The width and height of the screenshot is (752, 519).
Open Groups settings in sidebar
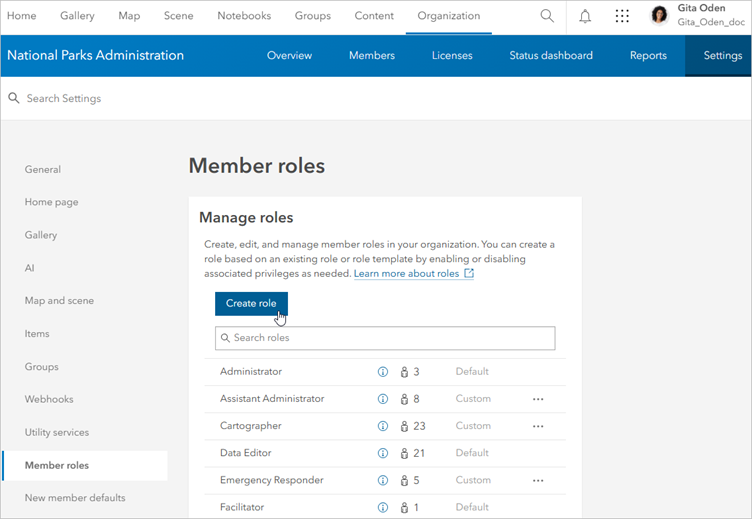pyautogui.click(x=42, y=367)
